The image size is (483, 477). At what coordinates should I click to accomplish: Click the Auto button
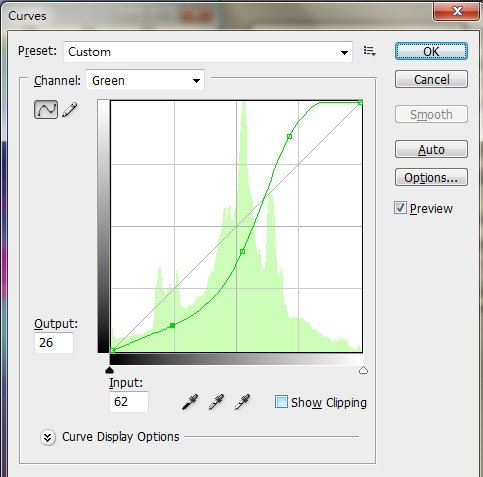coord(431,149)
